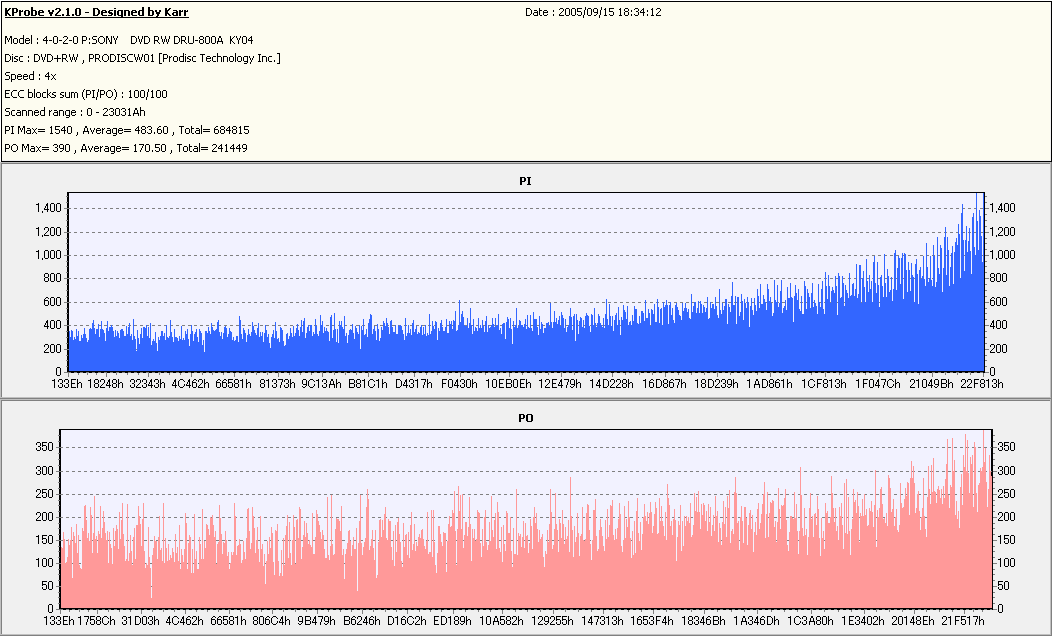1052x636 pixels.
Task: Click the KProbe v2.1.0 - Designed by Karr title
Action: [x=96, y=12]
